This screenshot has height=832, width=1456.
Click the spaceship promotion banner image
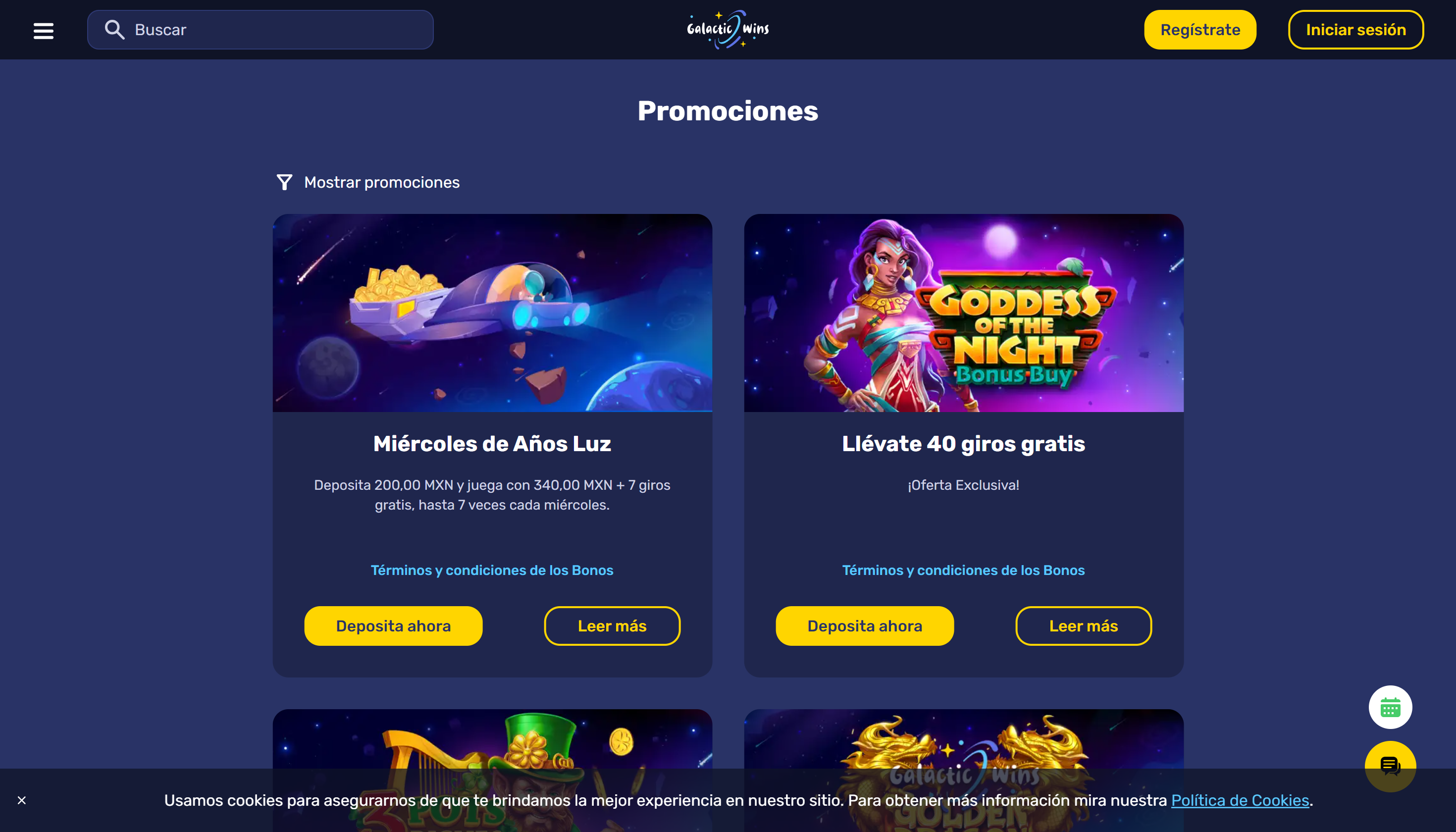pyautogui.click(x=492, y=312)
